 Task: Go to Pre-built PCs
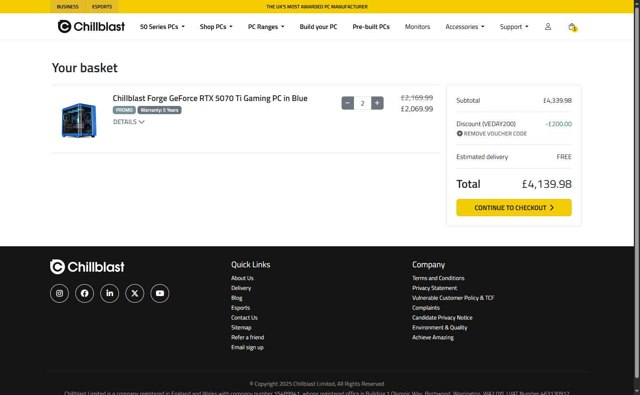(x=371, y=27)
